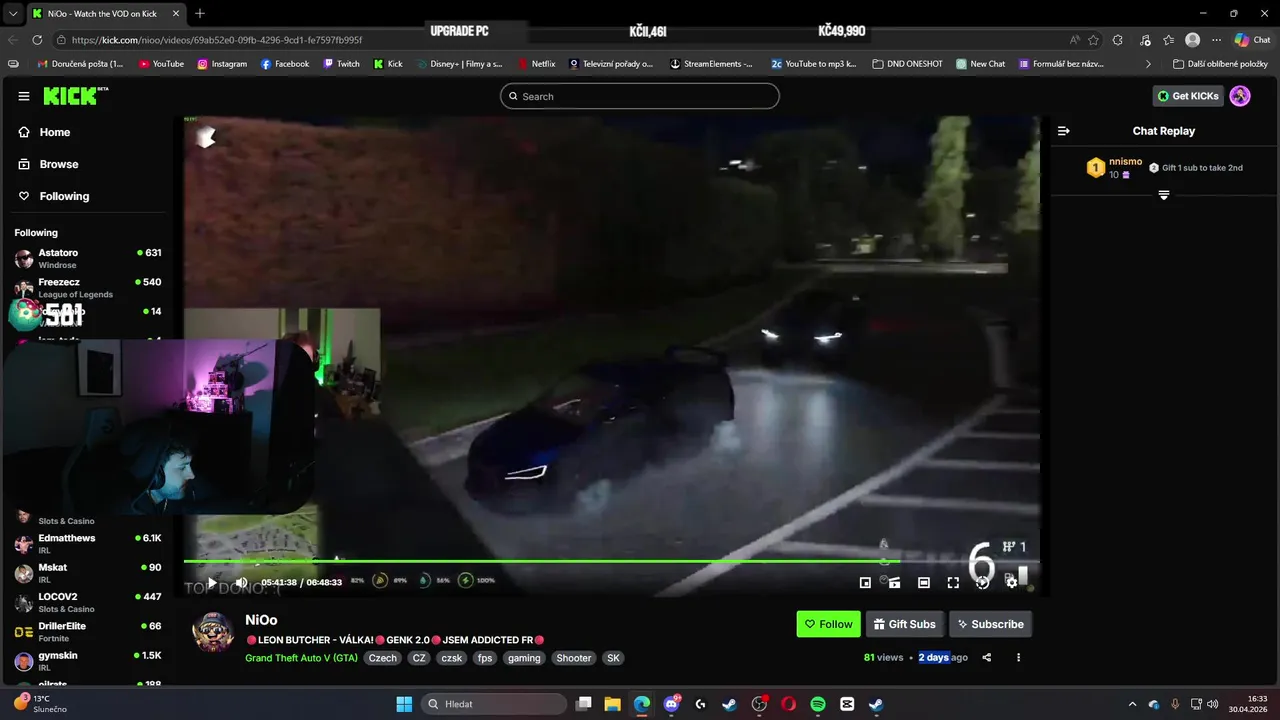Click the Kick search field
This screenshot has width=1280, height=720.
pyautogui.click(x=640, y=96)
